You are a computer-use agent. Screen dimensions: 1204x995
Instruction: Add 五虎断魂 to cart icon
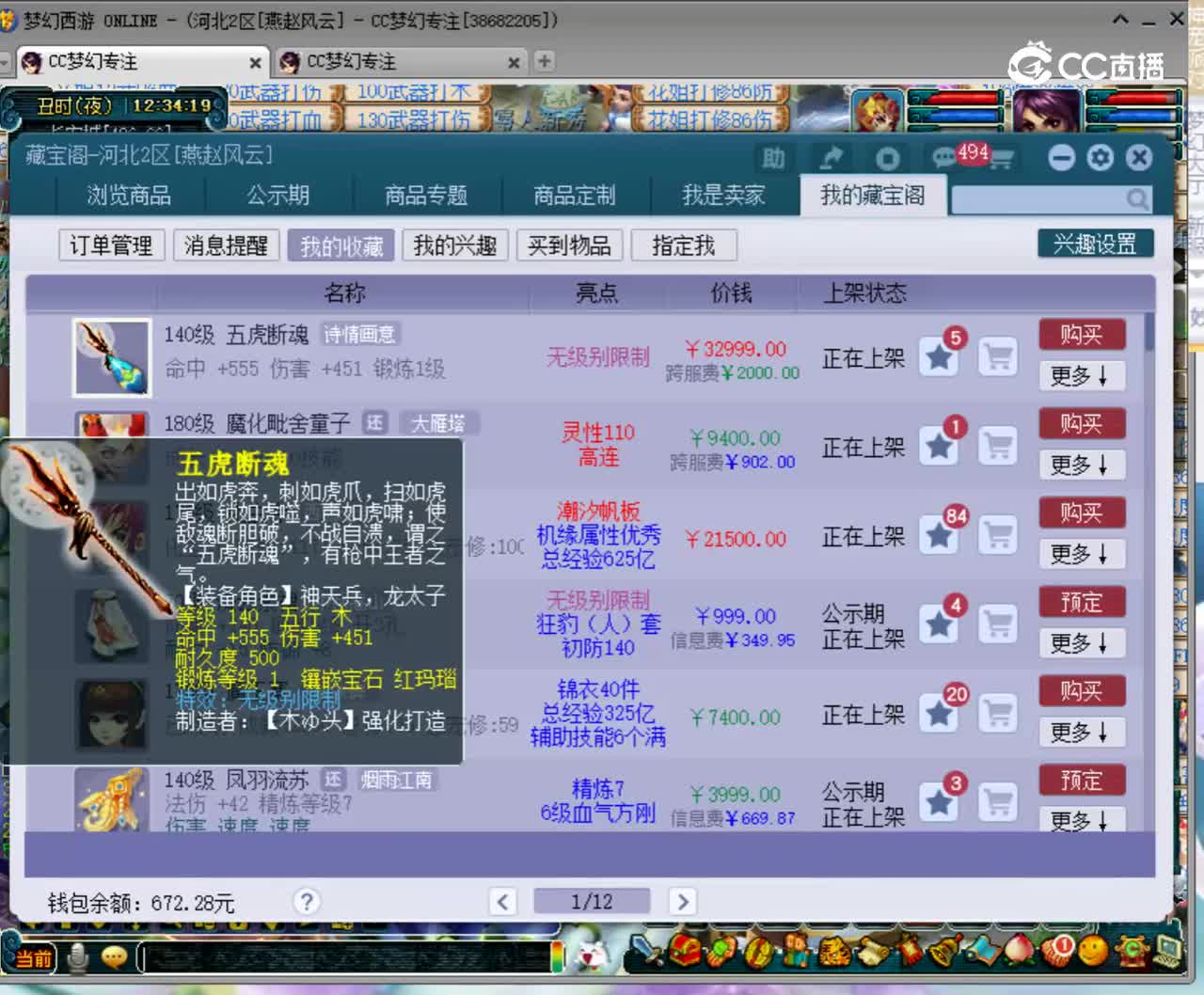coord(998,356)
